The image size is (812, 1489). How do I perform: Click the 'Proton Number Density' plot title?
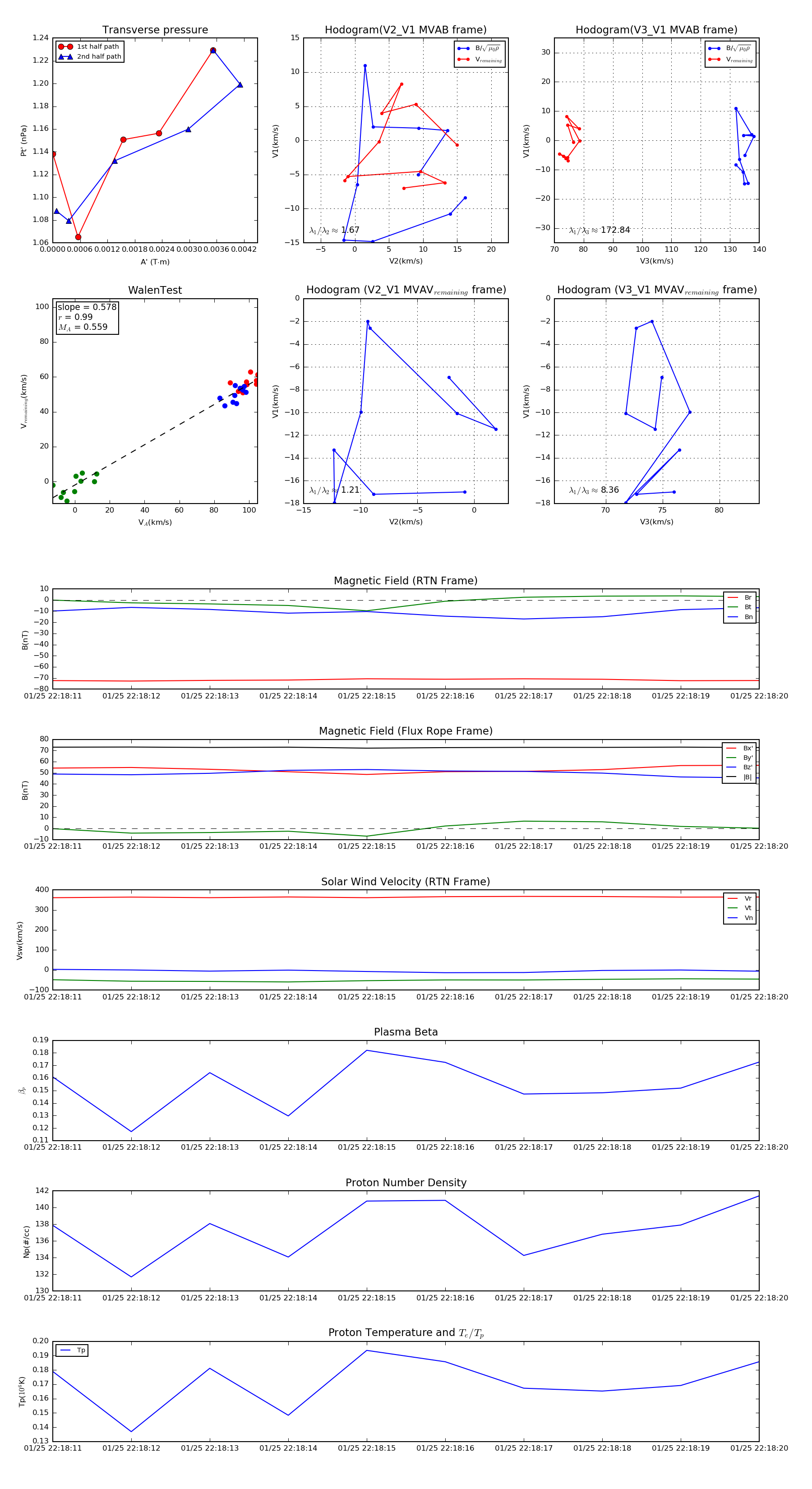point(406,1183)
